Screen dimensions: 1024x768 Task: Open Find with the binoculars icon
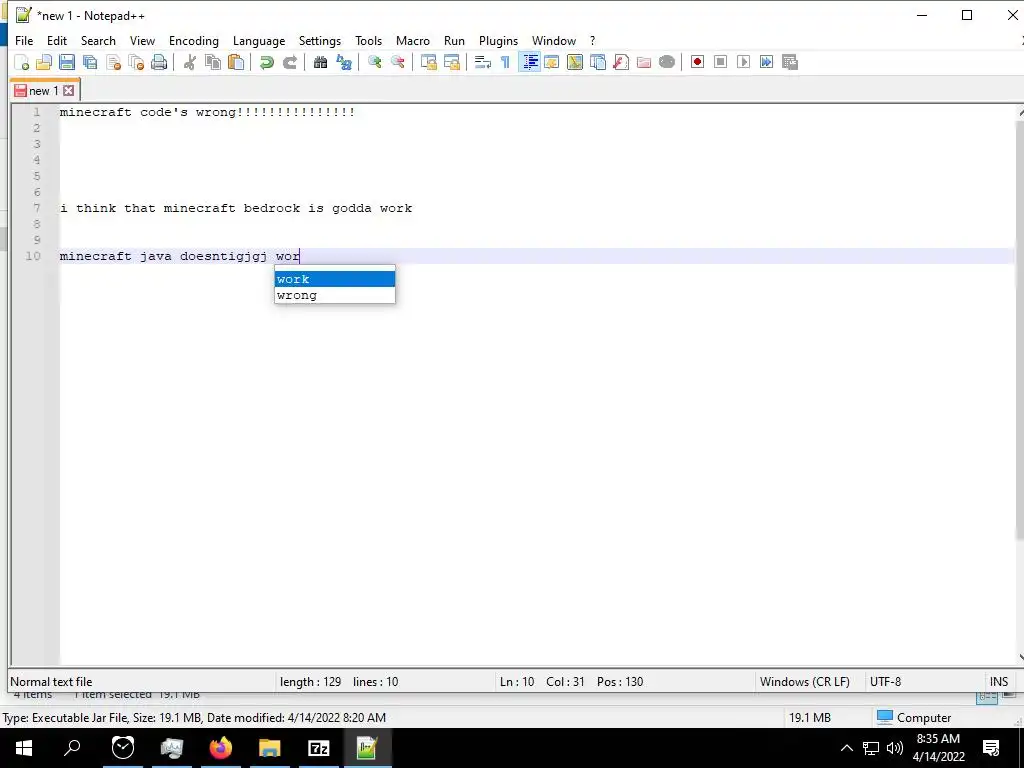(x=320, y=62)
